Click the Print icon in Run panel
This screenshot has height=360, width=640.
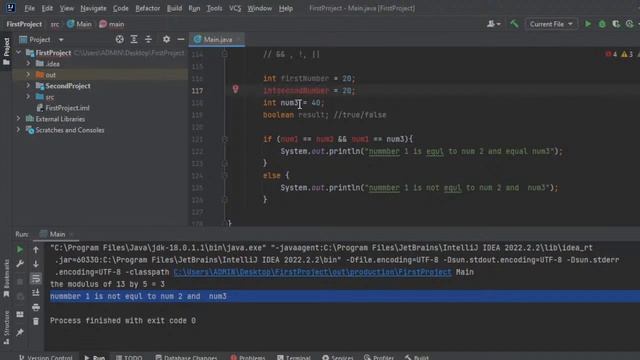[36, 307]
